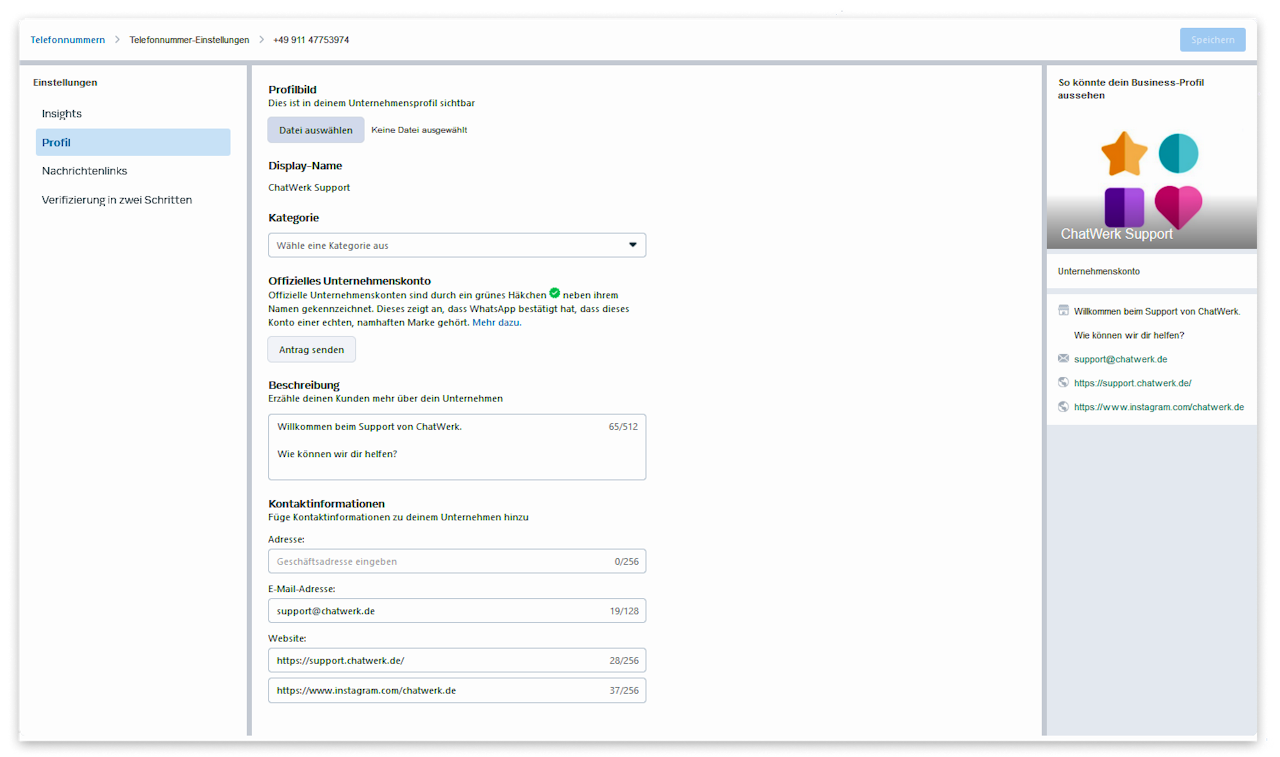Go to Telefonnummer-Einstellungen breadcrumb
This screenshot has height=757, width=1280.
point(189,40)
